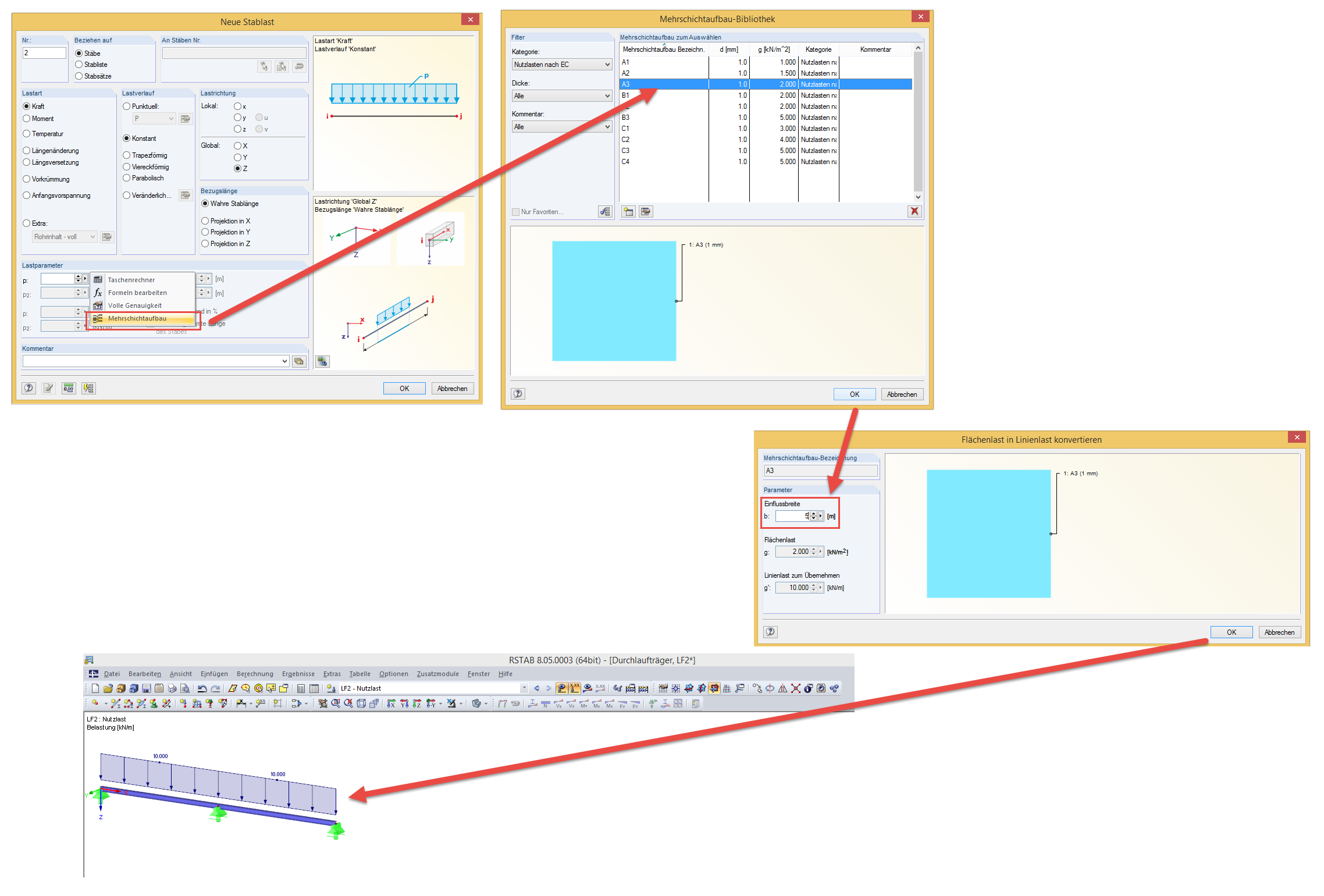The height and width of the screenshot is (896, 1324).
Task: Enable Nur Favoriten checkbox in library
Action: (x=515, y=212)
